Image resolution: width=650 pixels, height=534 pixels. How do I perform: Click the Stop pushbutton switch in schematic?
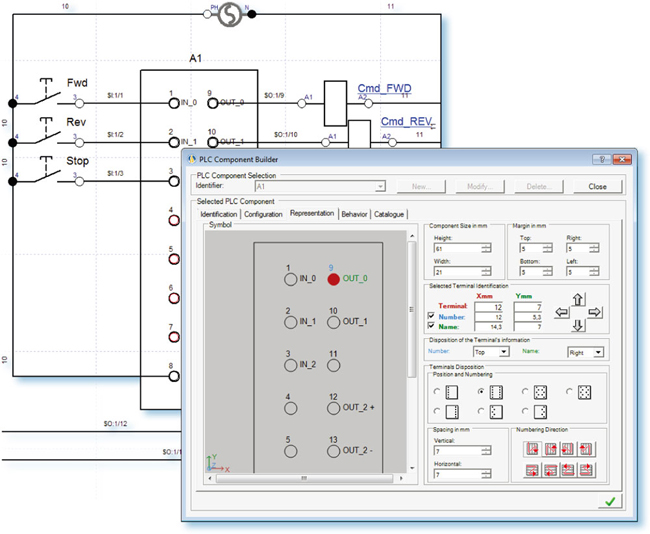[46, 171]
